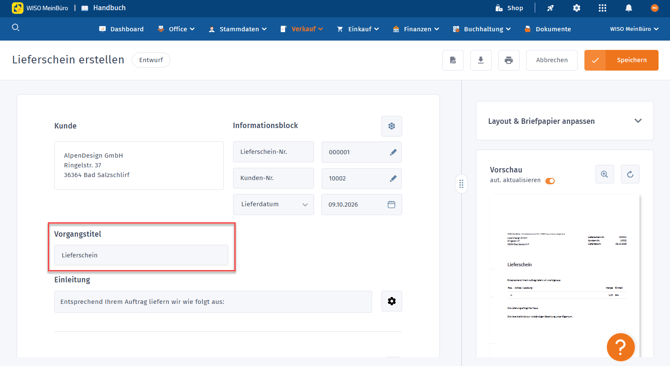This screenshot has height=366, width=670.
Task: Open the Verkauf menu
Action: click(x=302, y=29)
